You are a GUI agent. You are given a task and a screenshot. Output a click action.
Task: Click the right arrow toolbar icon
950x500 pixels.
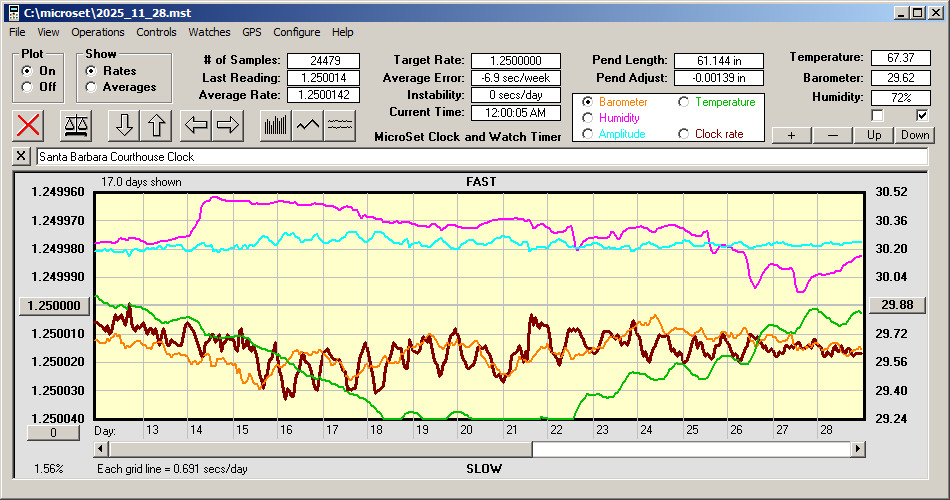click(228, 125)
